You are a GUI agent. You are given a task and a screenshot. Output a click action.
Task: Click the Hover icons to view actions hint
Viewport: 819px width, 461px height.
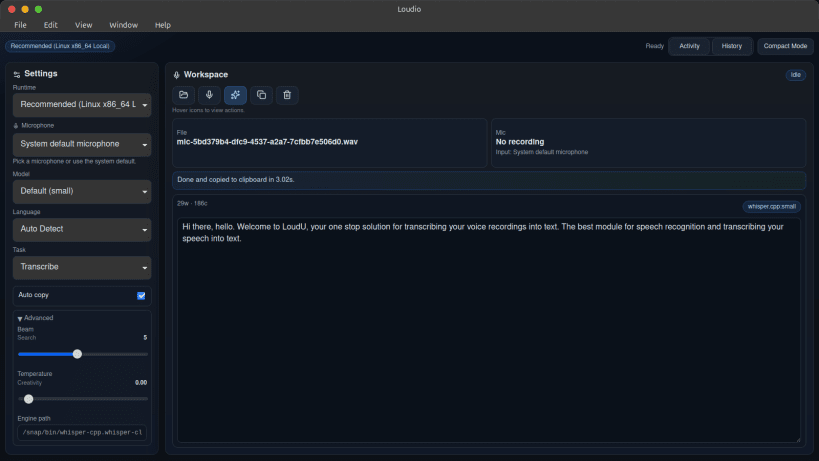pyautogui.click(x=208, y=111)
